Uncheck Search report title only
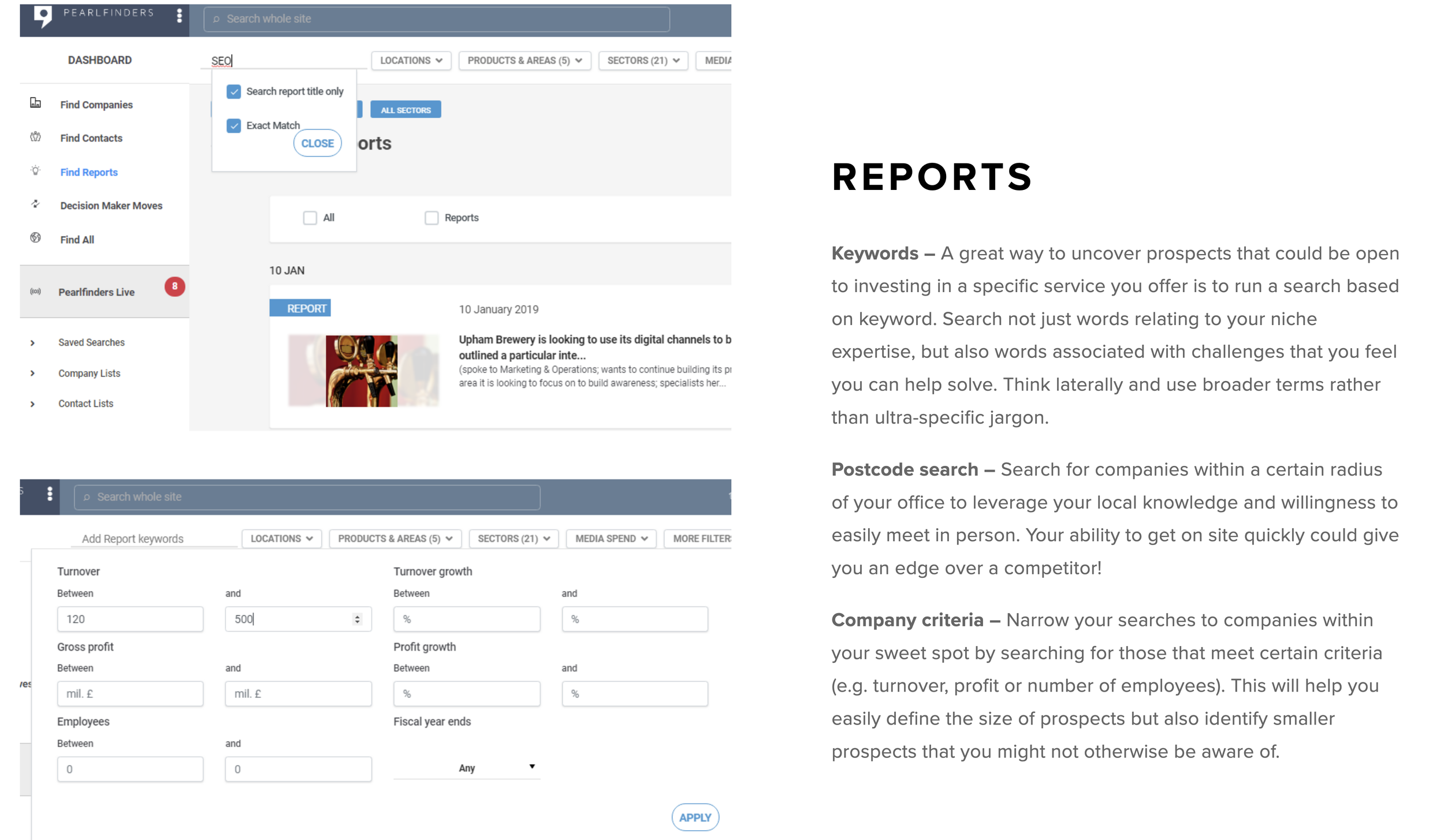Viewport: 1444px width, 840px height. pyautogui.click(x=233, y=92)
